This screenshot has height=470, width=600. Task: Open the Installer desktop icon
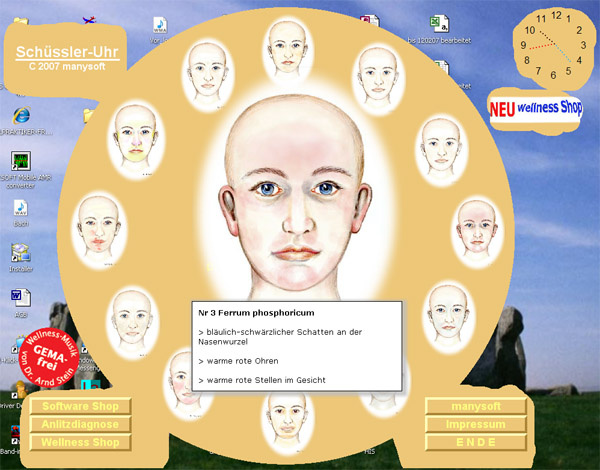[x=20, y=253]
